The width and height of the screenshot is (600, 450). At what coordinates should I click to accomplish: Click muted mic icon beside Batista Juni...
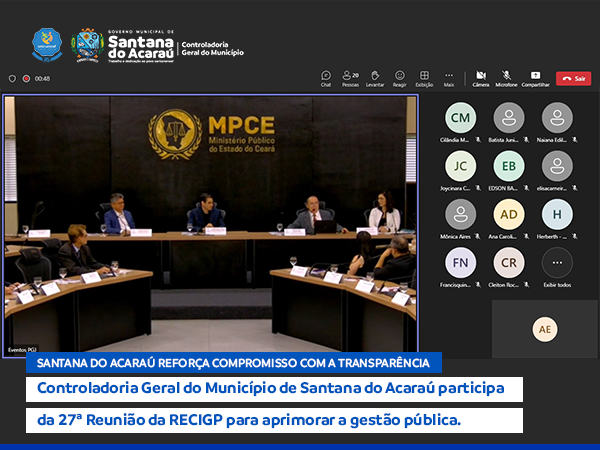pos(526,140)
